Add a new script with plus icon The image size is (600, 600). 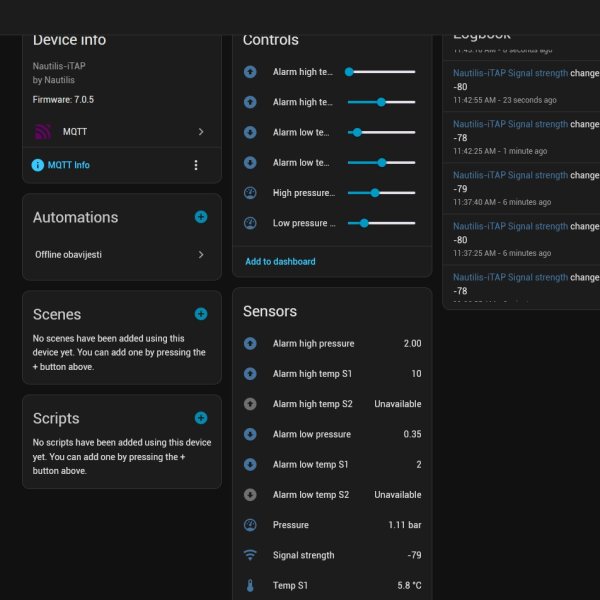click(201, 418)
